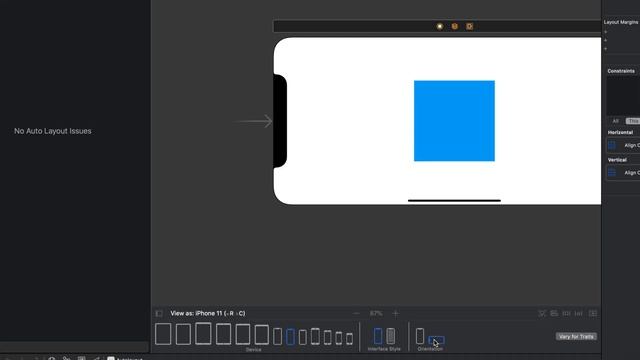Select the Horizontal Align Center constraint
This screenshot has height=360, width=640.
[x=623, y=145]
